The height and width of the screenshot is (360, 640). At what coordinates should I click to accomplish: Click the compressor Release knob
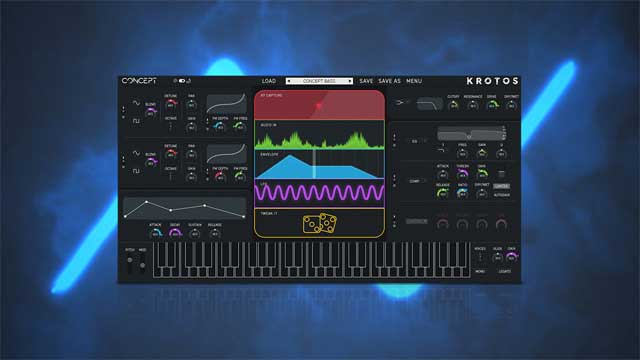click(x=442, y=193)
